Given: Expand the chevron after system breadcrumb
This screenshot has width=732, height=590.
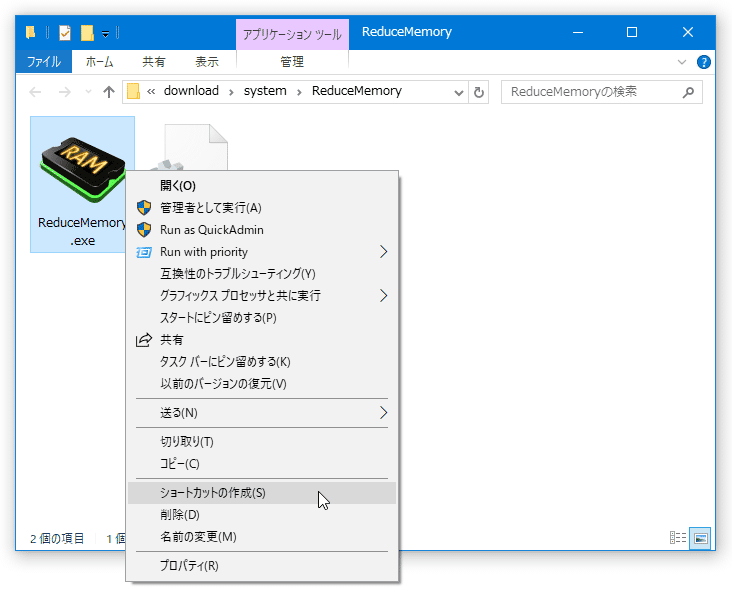Looking at the screenshot, I should 299,92.
